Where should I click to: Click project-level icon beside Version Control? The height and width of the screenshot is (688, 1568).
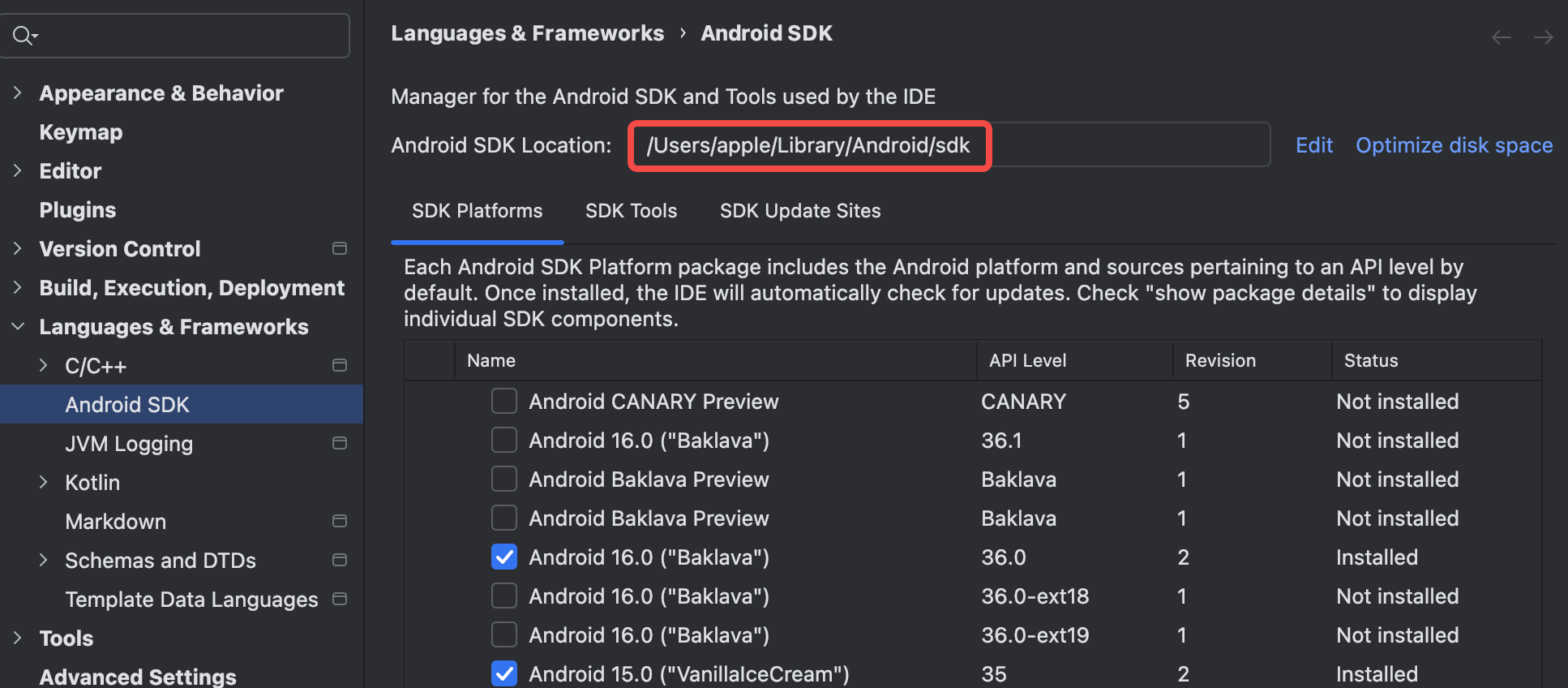tap(340, 248)
